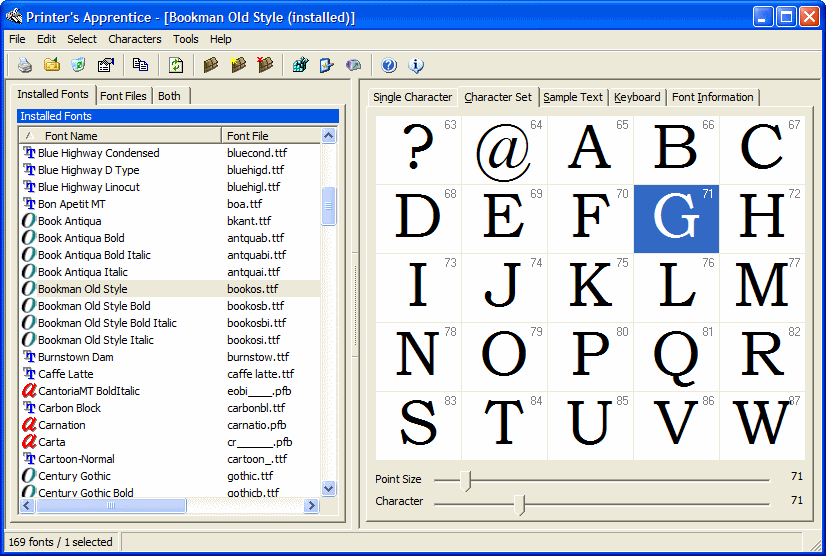This screenshot has height=556, width=826.
Task: Click the red icon beside Carta
Action: 29,442
